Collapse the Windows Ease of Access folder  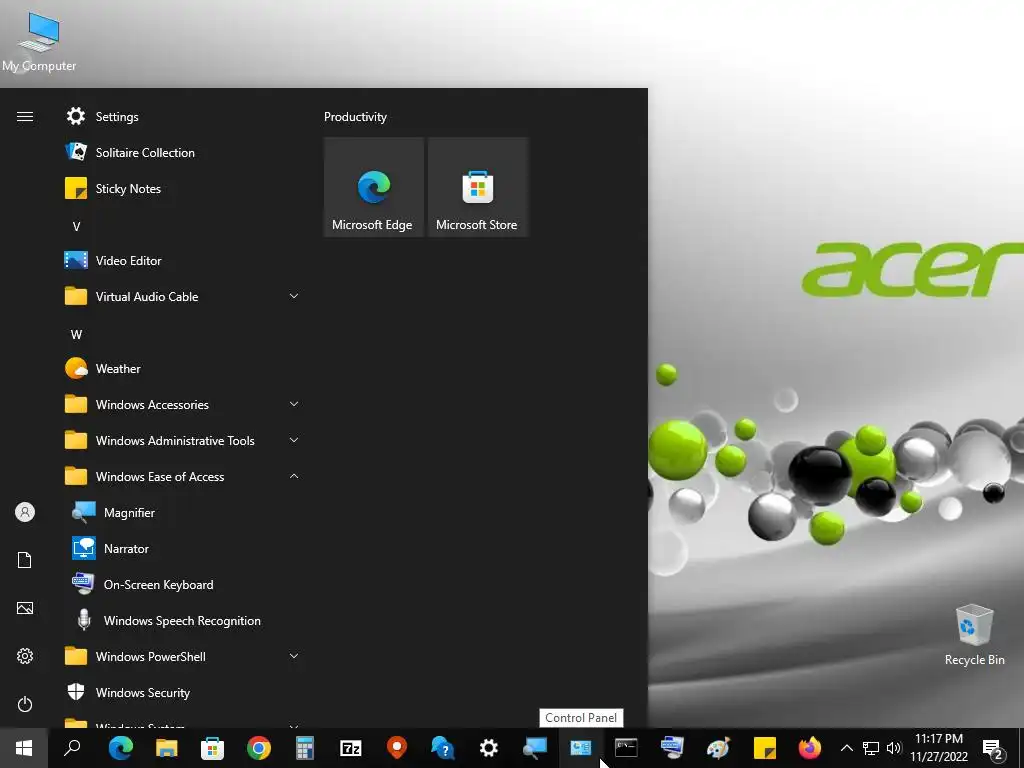182,477
